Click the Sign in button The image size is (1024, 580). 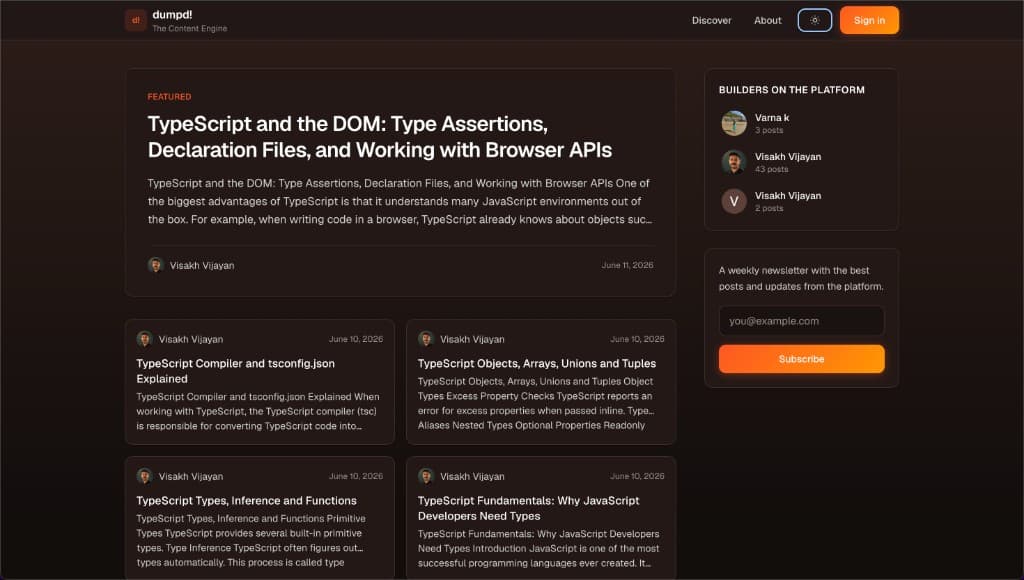tap(869, 20)
